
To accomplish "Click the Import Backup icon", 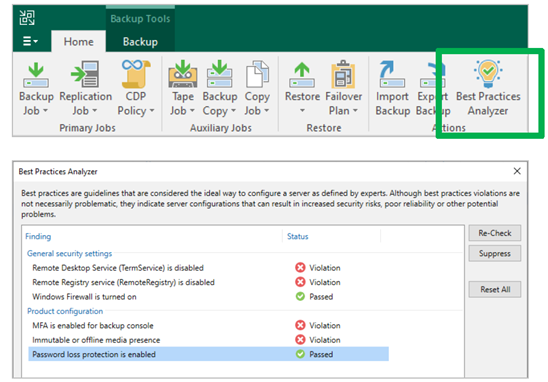I will click(392, 74).
